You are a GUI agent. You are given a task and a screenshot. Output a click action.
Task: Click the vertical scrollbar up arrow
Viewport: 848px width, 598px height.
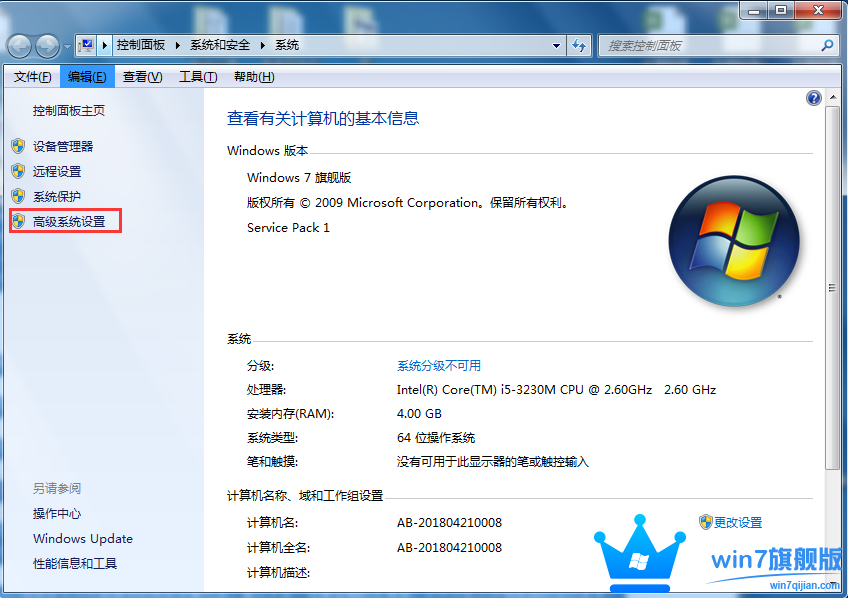(x=833, y=97)
